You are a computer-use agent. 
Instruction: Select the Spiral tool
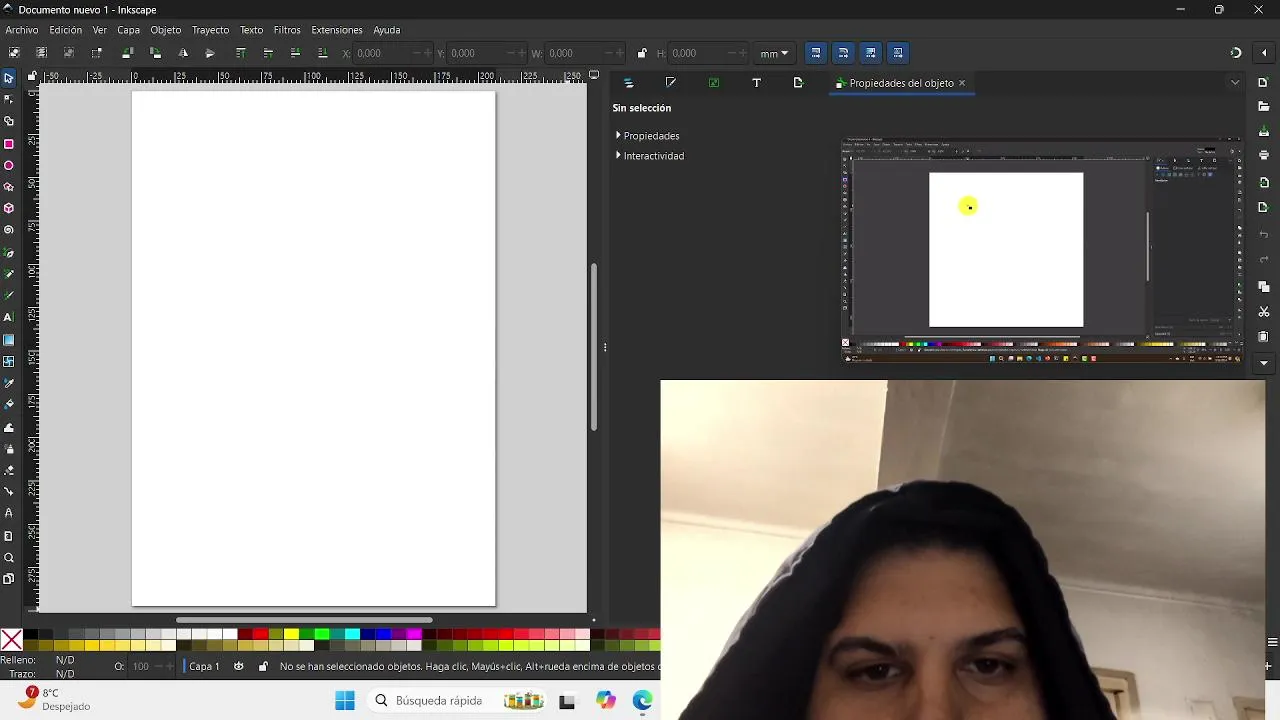point(9,230)
